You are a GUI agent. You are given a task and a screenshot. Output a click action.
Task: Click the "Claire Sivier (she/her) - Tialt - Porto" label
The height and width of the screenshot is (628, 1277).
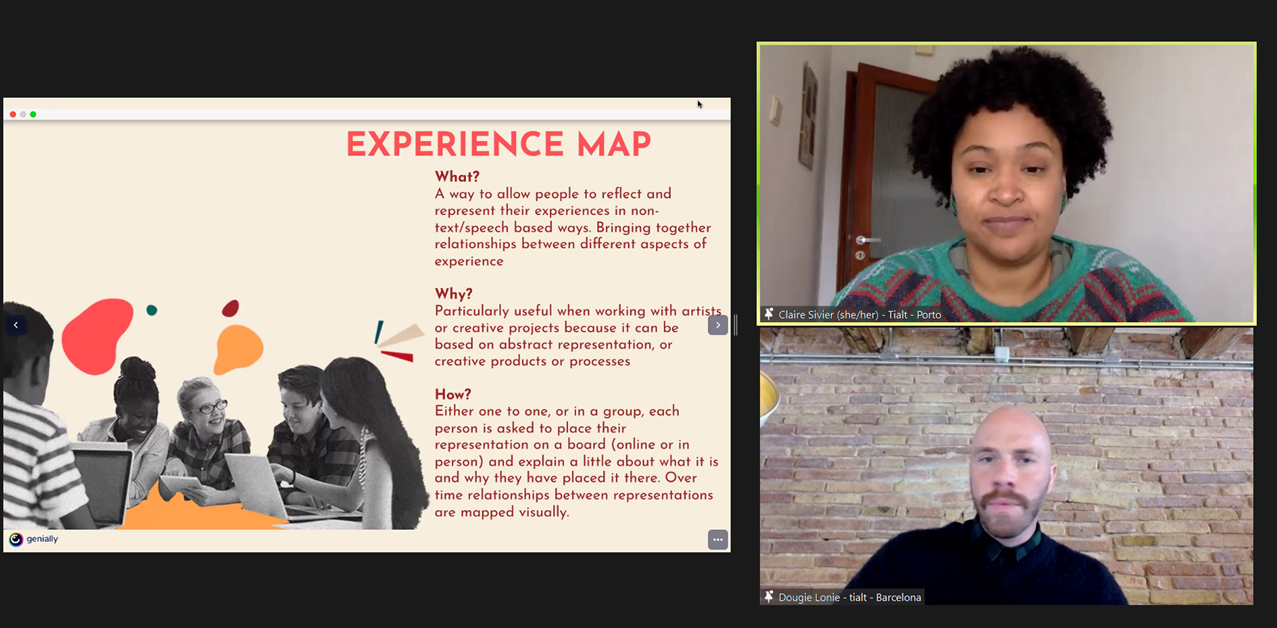click(860, 314)
